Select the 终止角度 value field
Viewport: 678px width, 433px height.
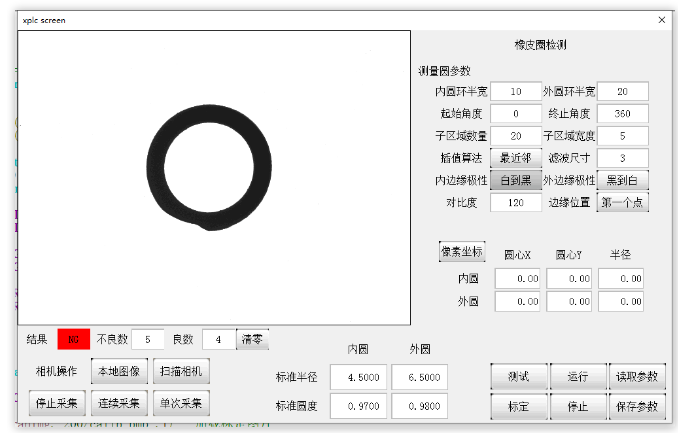pos(623,114)
